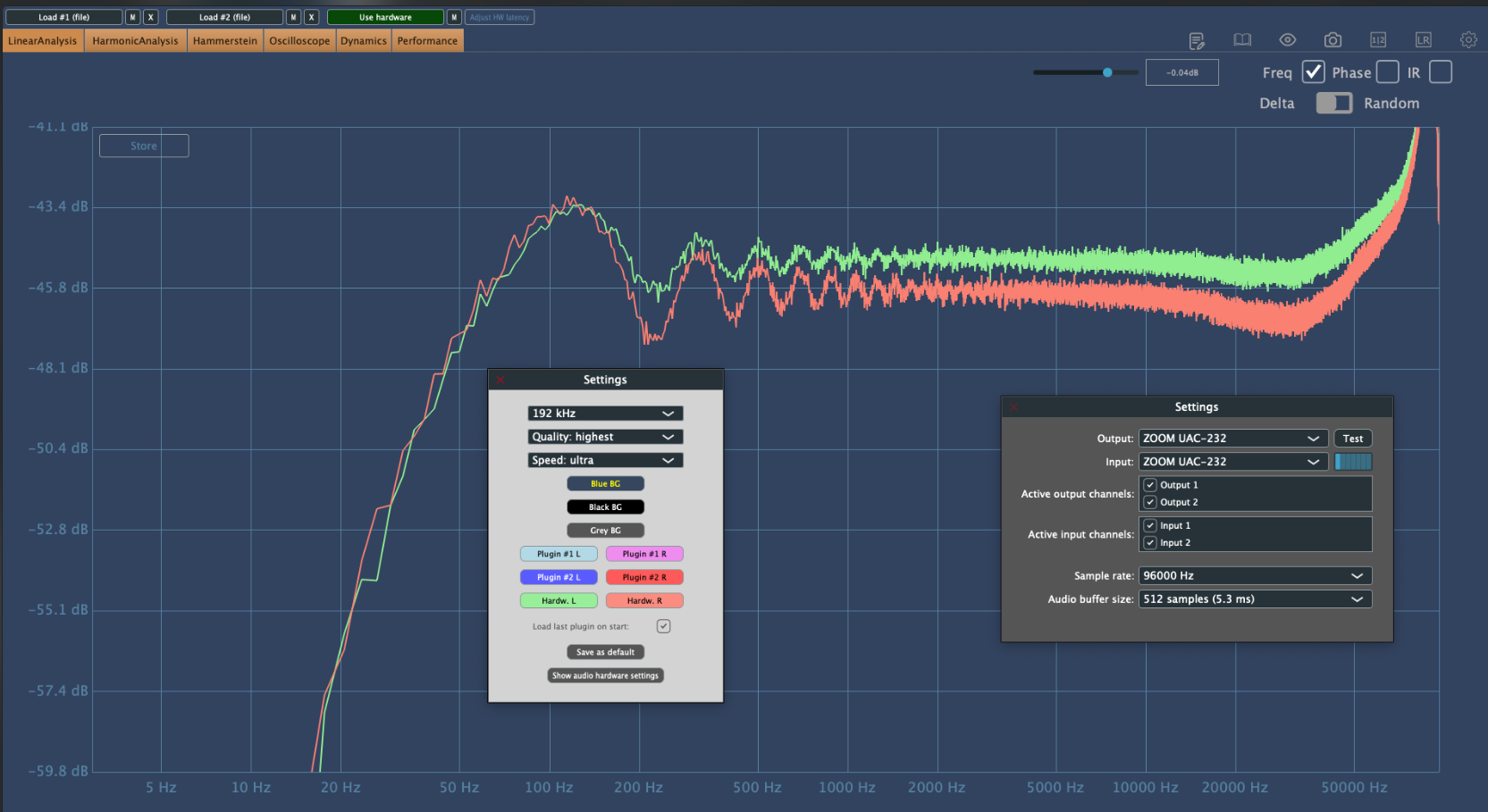The height and width of the screenshot is (812, 1488).
Task: Click Show audio hardware settings button
Action: [605, 675]
